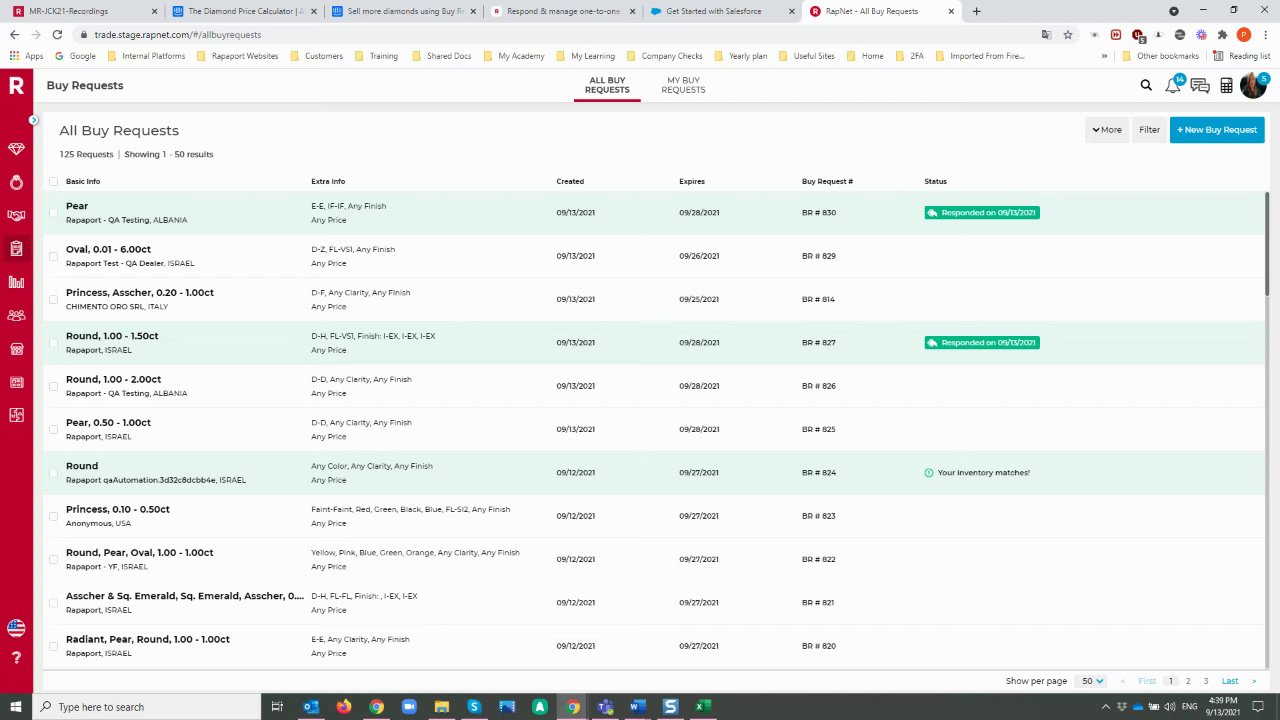The width and height of the screenshot is (1280, 720).
Task: Reload the page
Action: 57,34
